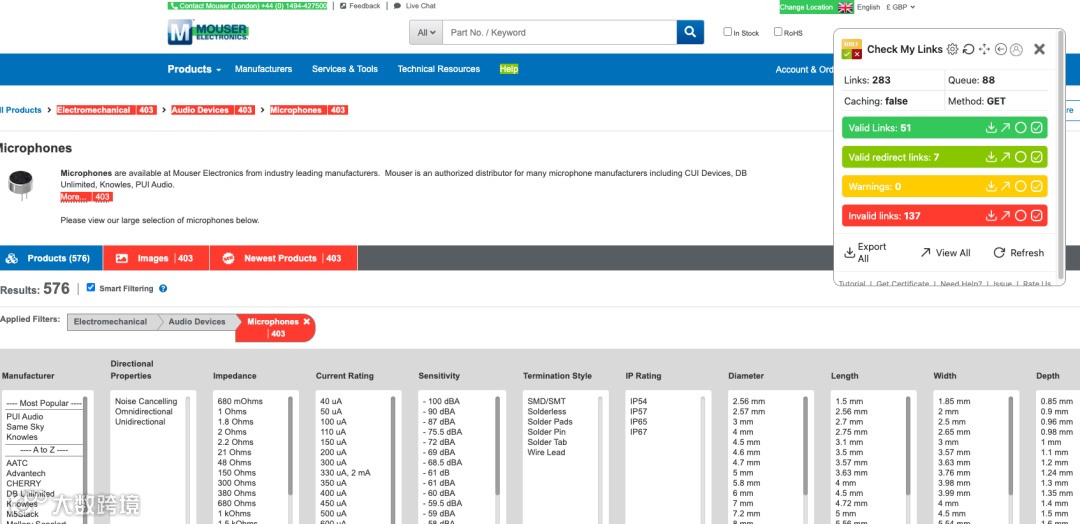Click the More... link under description
The height and width of the screenshot is (524, 1080).
86,197
